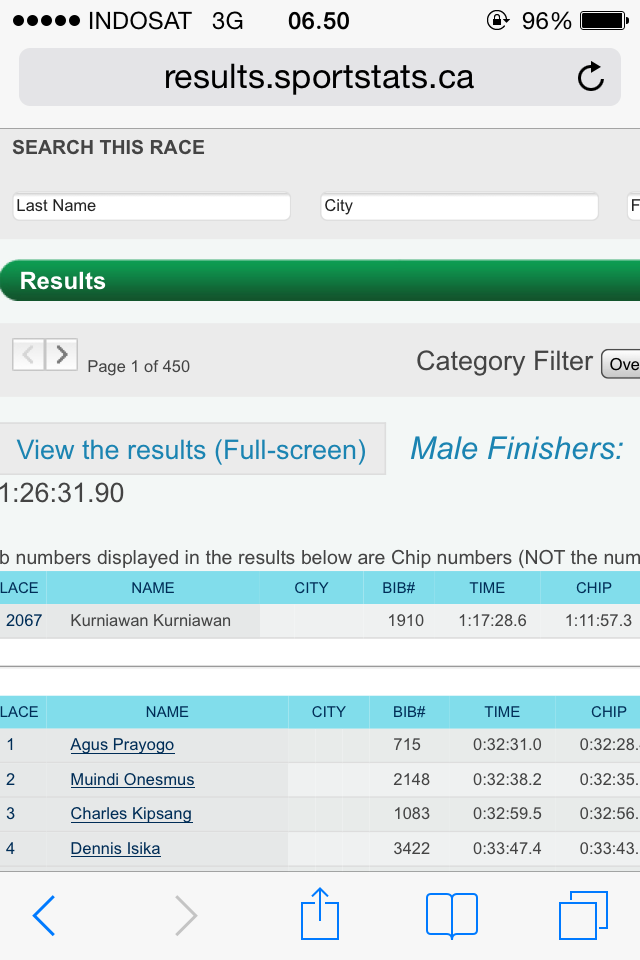Click time 0:32:31.0 cell
640x960 pixels.
click(507, 744)
